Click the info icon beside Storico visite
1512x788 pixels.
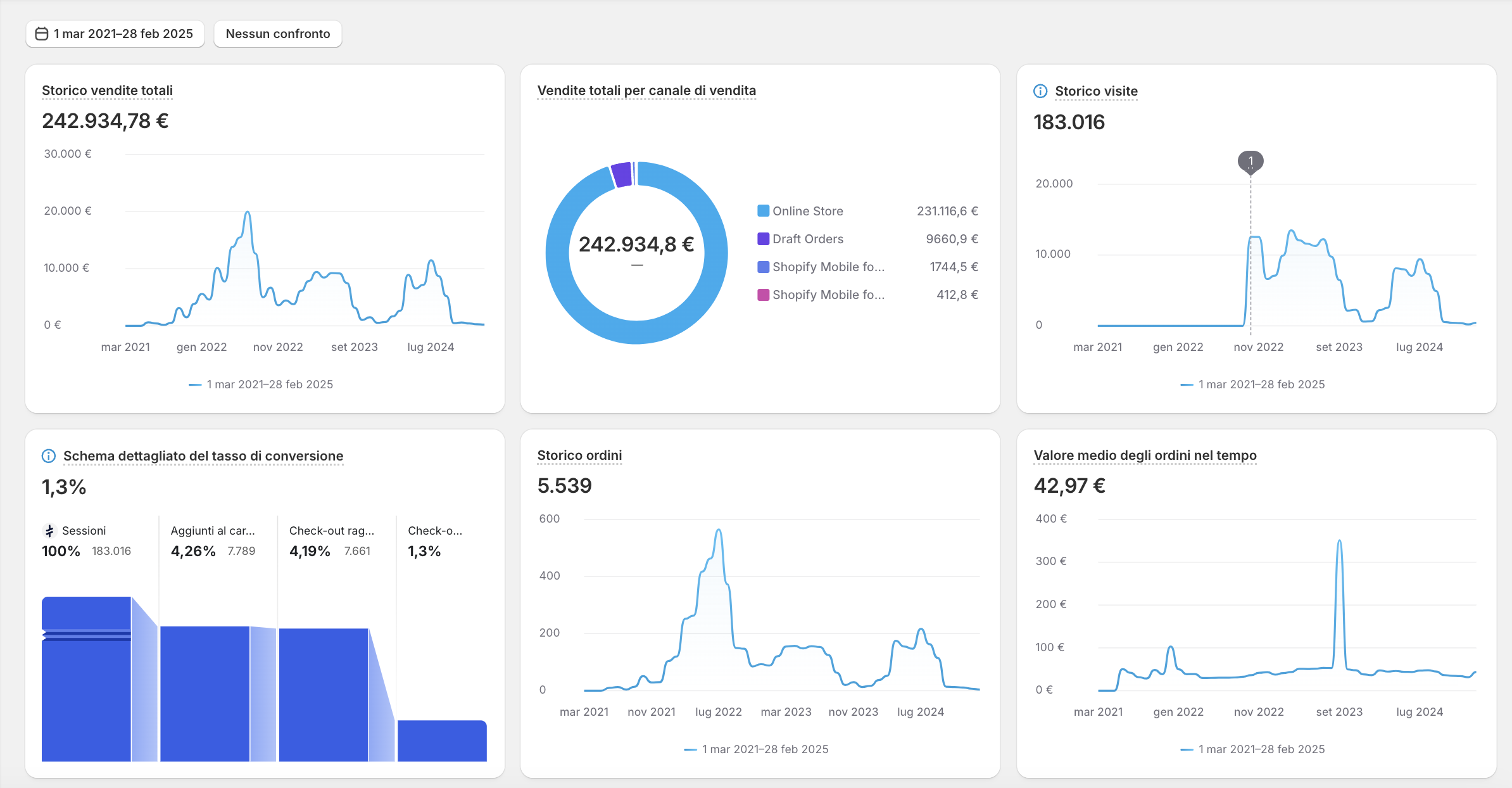click(1040, 91)
